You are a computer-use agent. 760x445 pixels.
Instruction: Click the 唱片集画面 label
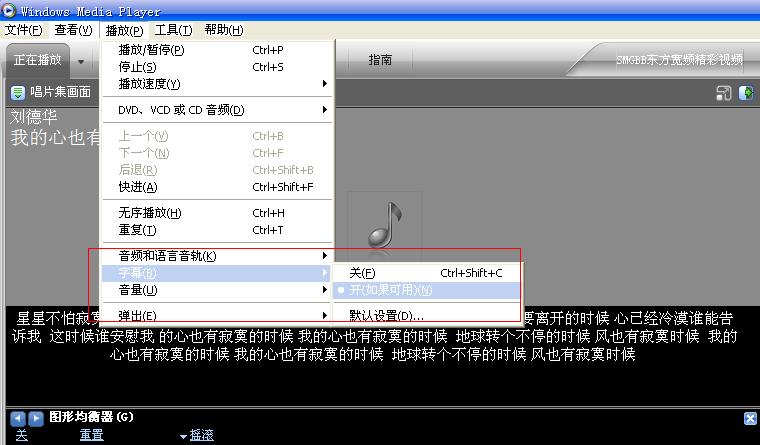[61, 92]
